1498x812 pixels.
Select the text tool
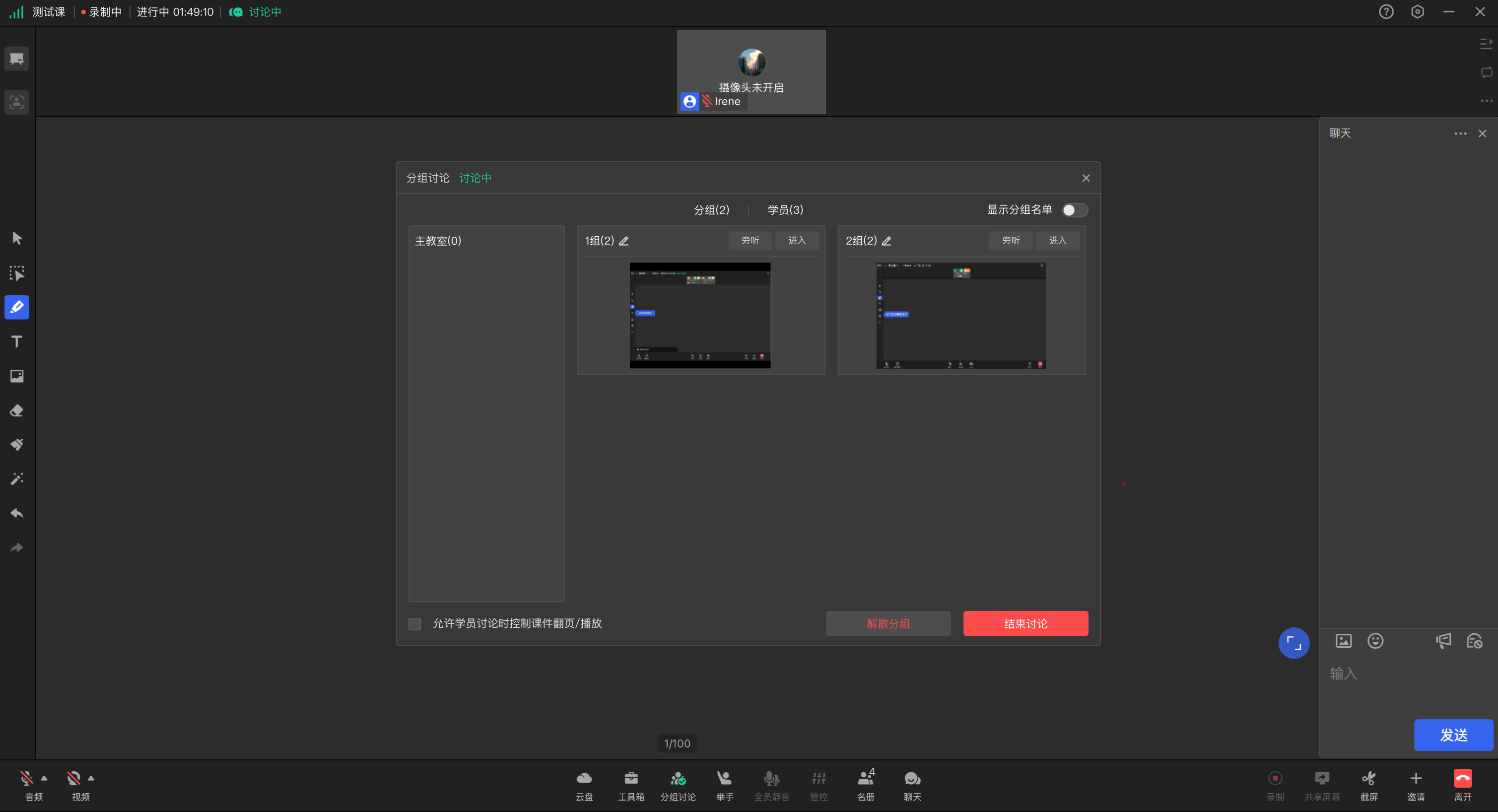click(x=17, y=341)
